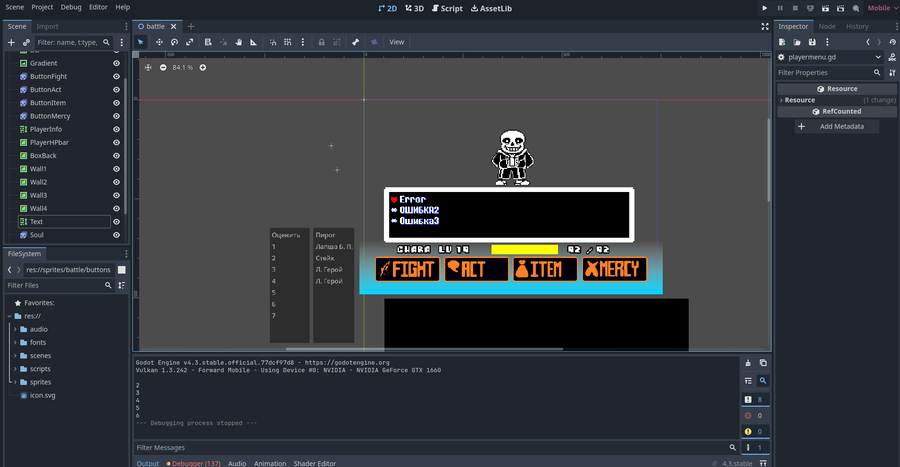The width and height of the screenshot is (900, 467).
Task: Toggle smart snapping in the viewport toolbar
Action: coord(273,42)
